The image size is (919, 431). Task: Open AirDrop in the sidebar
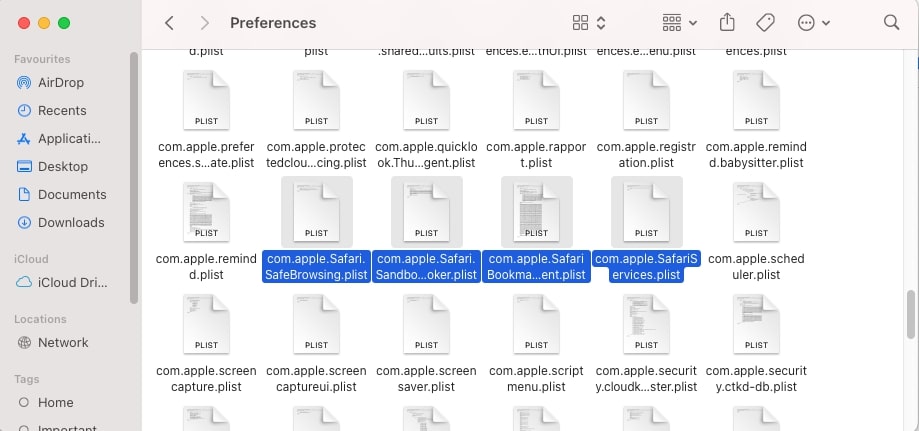click(61, 82)
